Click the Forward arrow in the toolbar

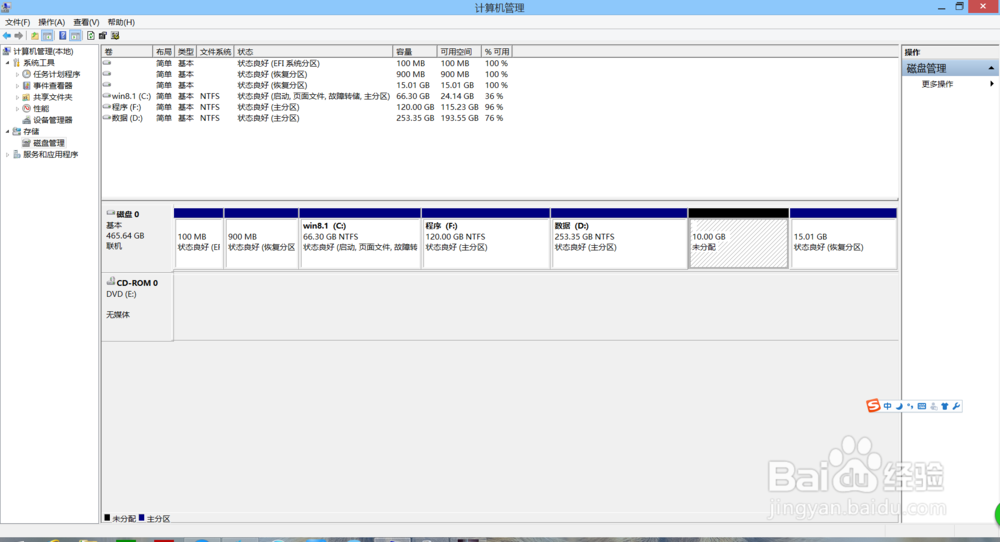point(18,36)
